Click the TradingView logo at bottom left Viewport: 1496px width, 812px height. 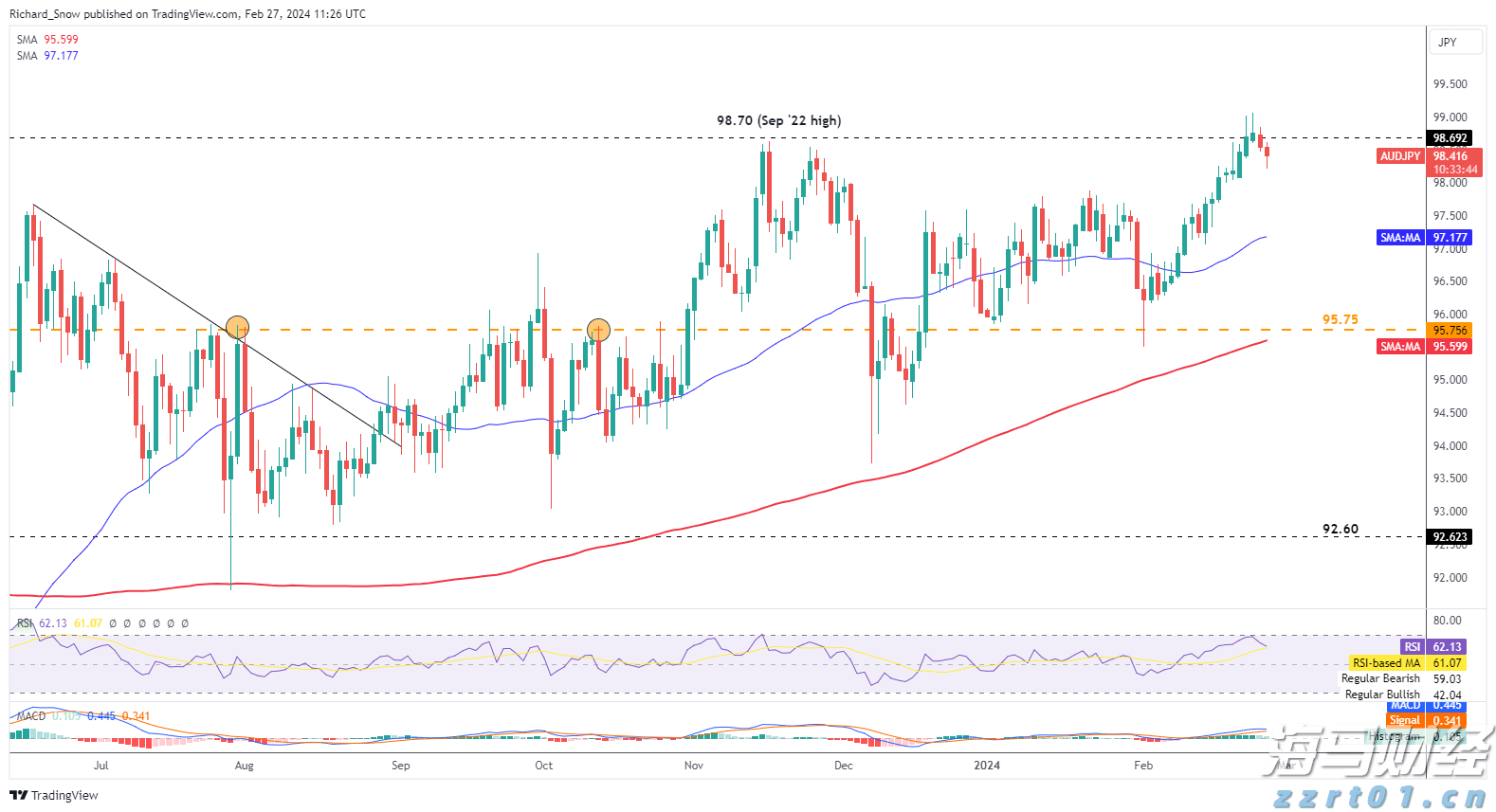(x=54, y=795)
